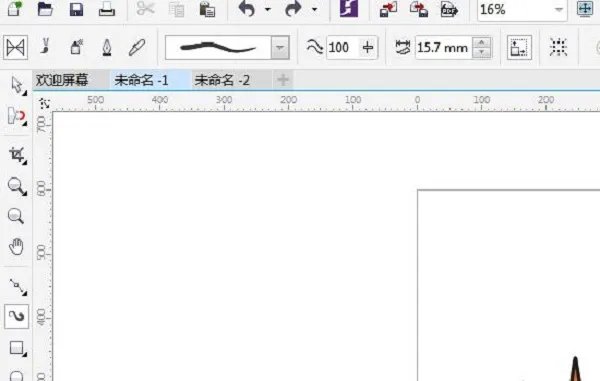Click the purple search content icon

[349, 8]
